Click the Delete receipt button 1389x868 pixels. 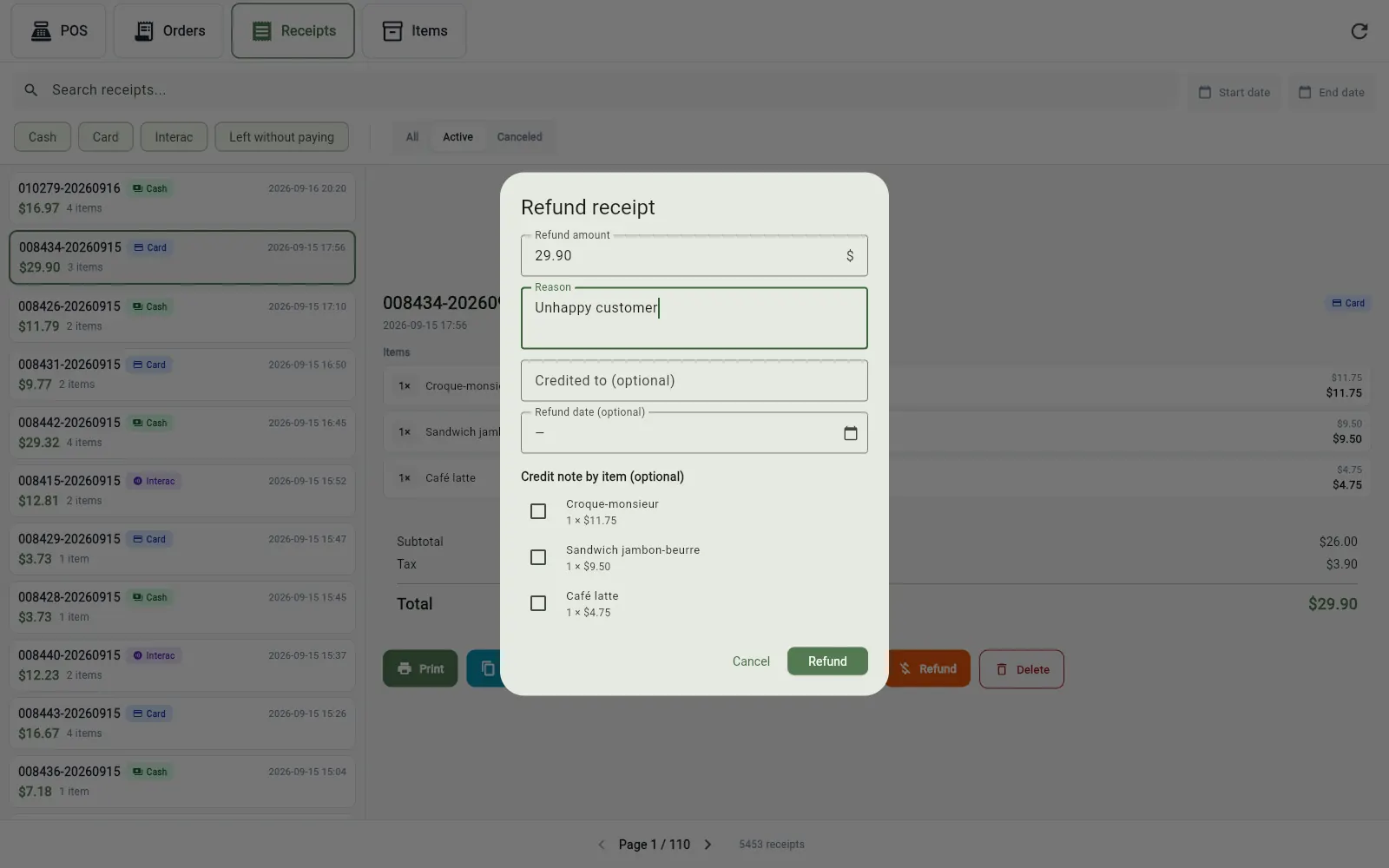pyautogui.click(x=1022, y=669)
